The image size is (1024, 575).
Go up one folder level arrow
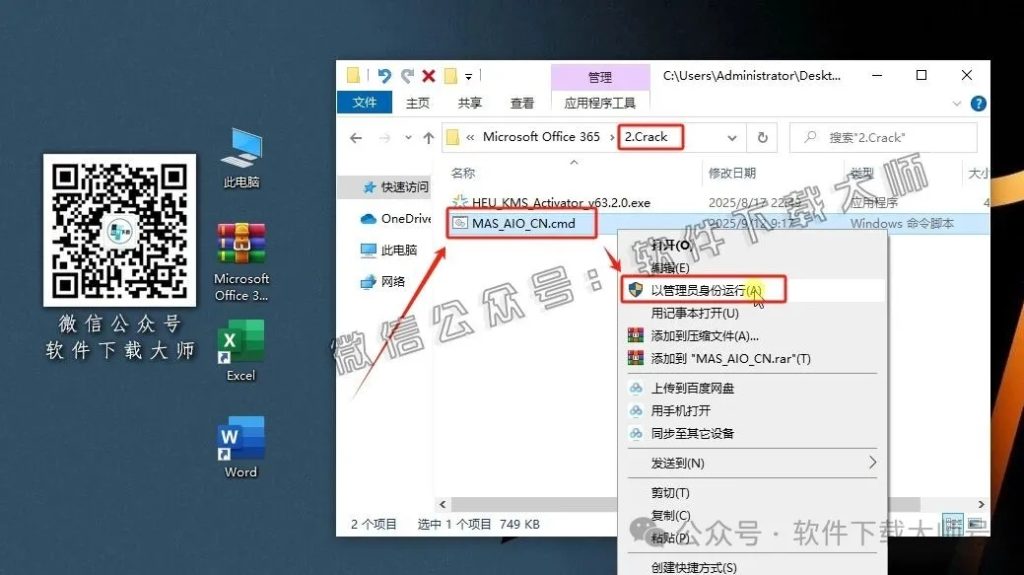(x=428, y=138)
